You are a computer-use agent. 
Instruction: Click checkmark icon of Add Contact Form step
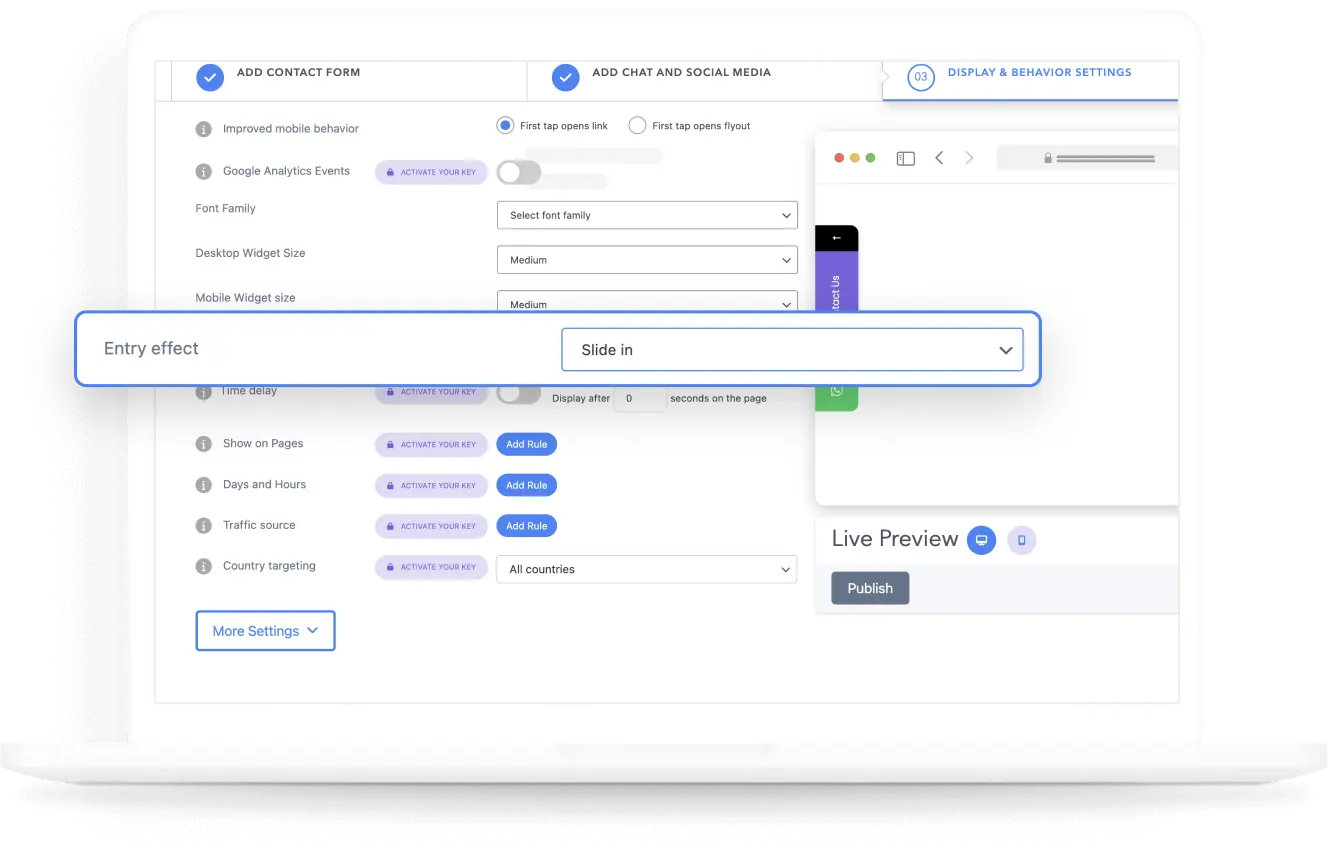coord(209,77)
